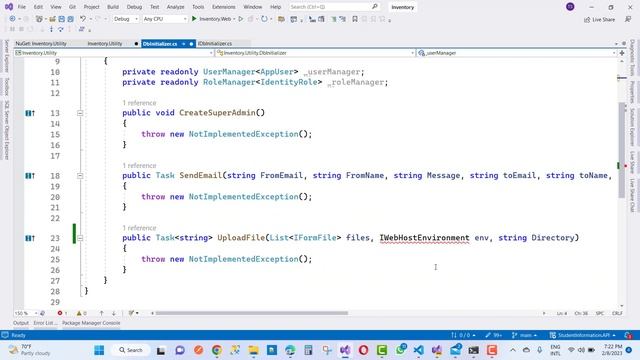Viewport: 640px width, 360px height.
Task: Click the notifications icon in status bar
Action: [628, 335]
